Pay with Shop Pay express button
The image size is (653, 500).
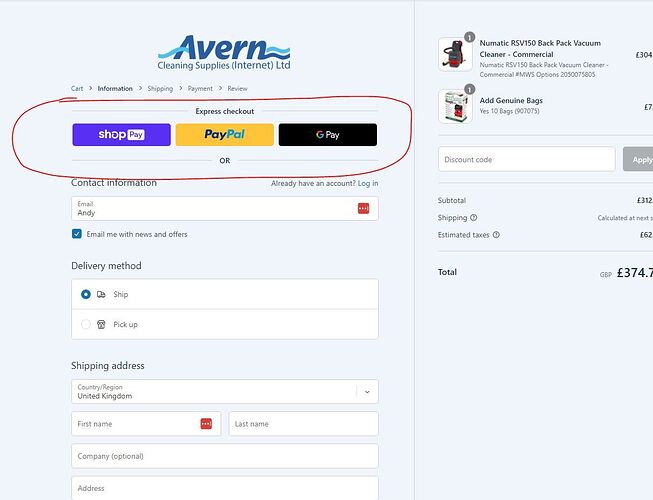point(122,134)
